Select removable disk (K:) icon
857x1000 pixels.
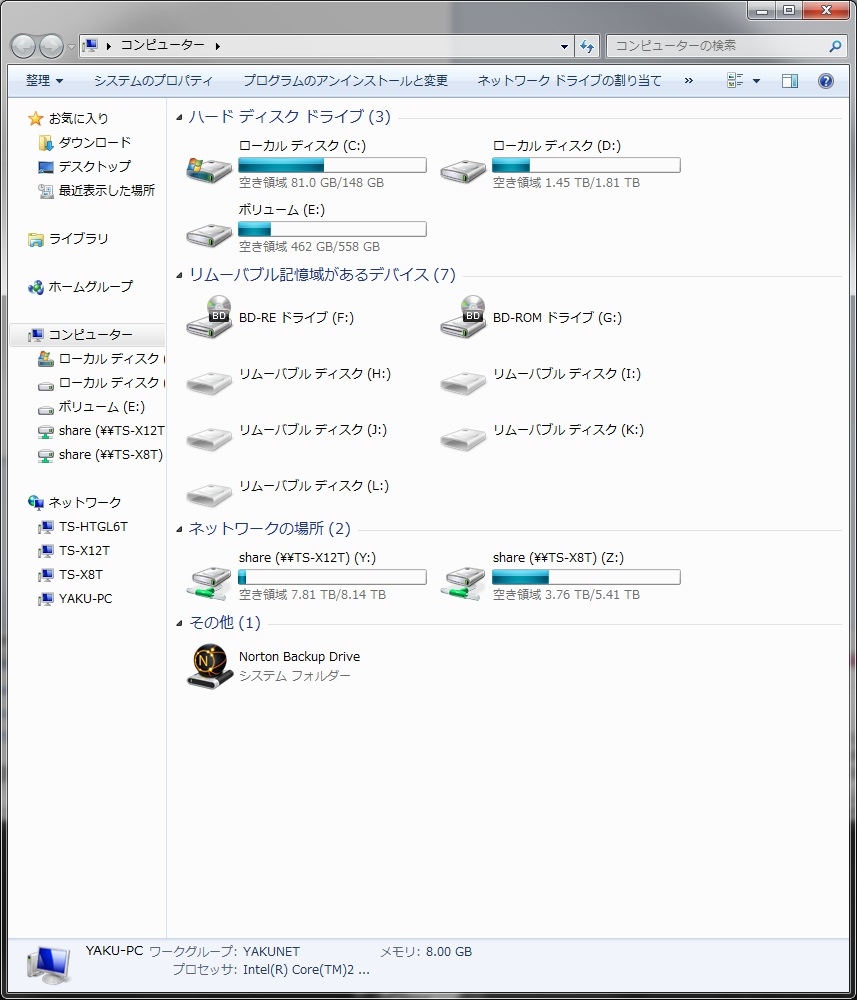(x=463, y=439)
